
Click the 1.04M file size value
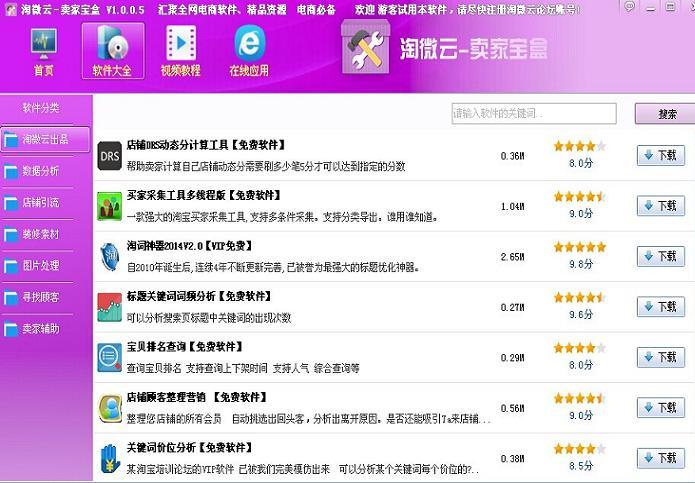(x=512, y=206)
